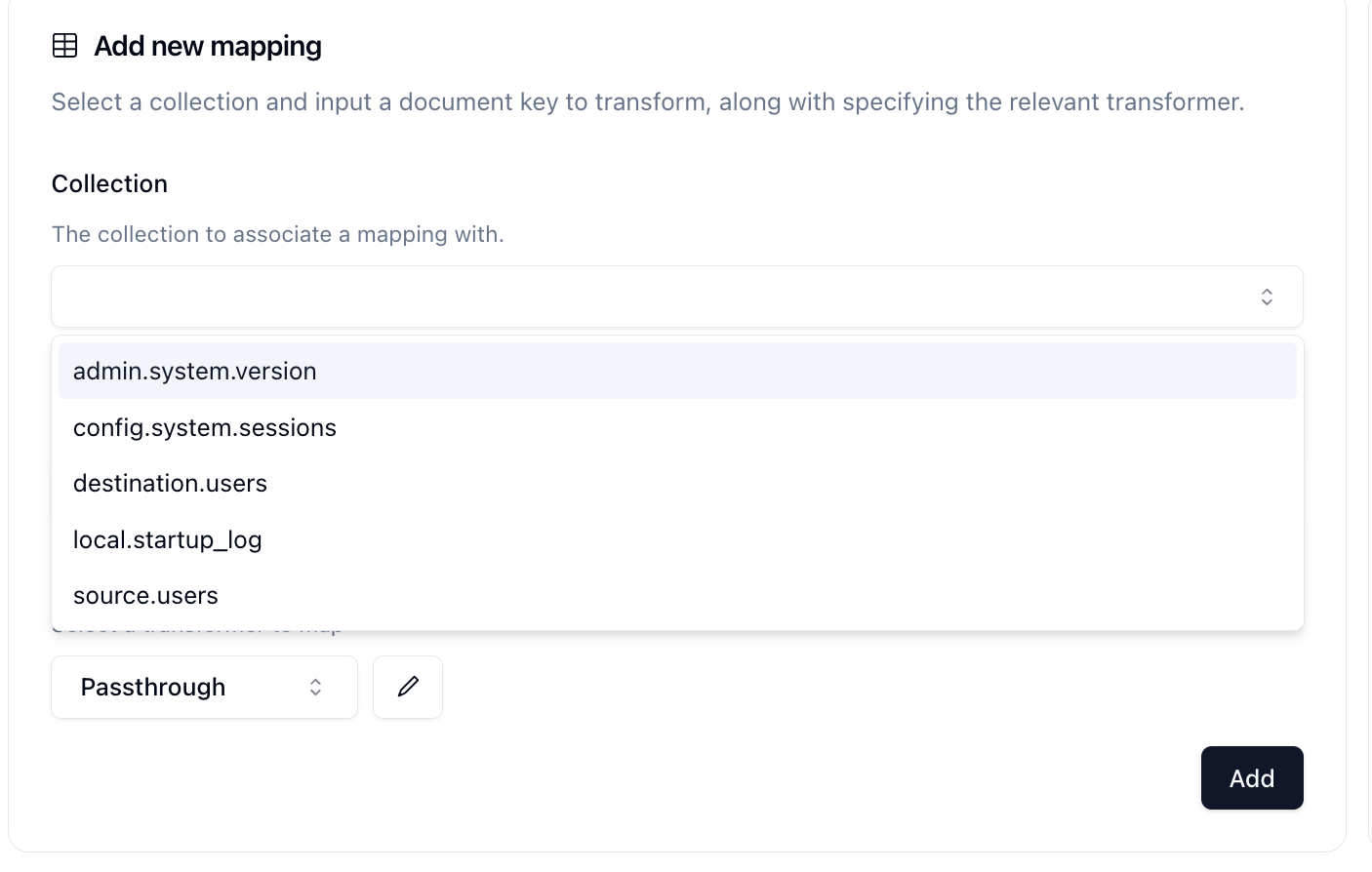Click the pencil edit transformer icon
1372x872 pixels.
coord(408,687)
